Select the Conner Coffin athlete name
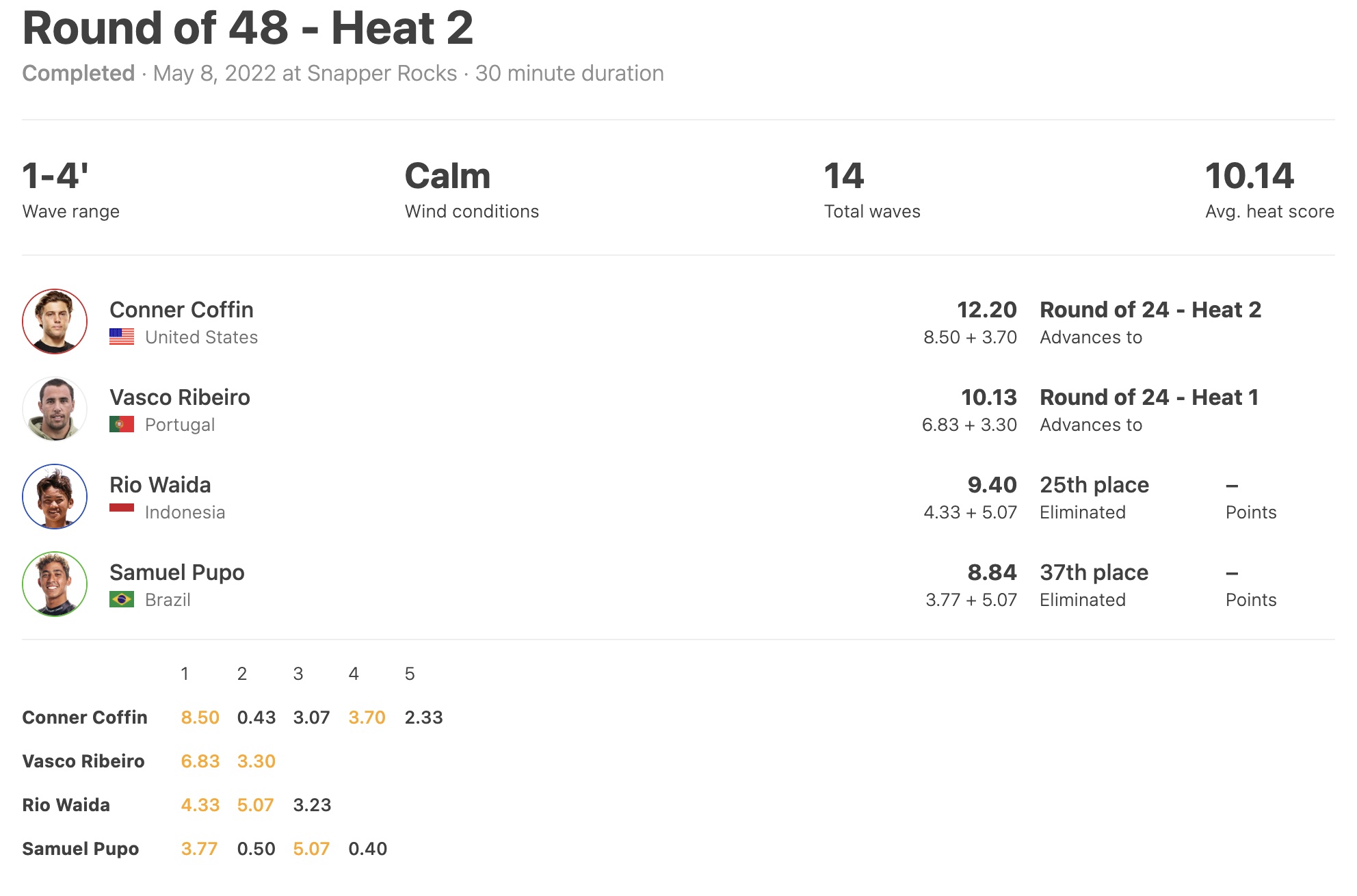This screenshot has height=896, width=1357. click(181, 310)
